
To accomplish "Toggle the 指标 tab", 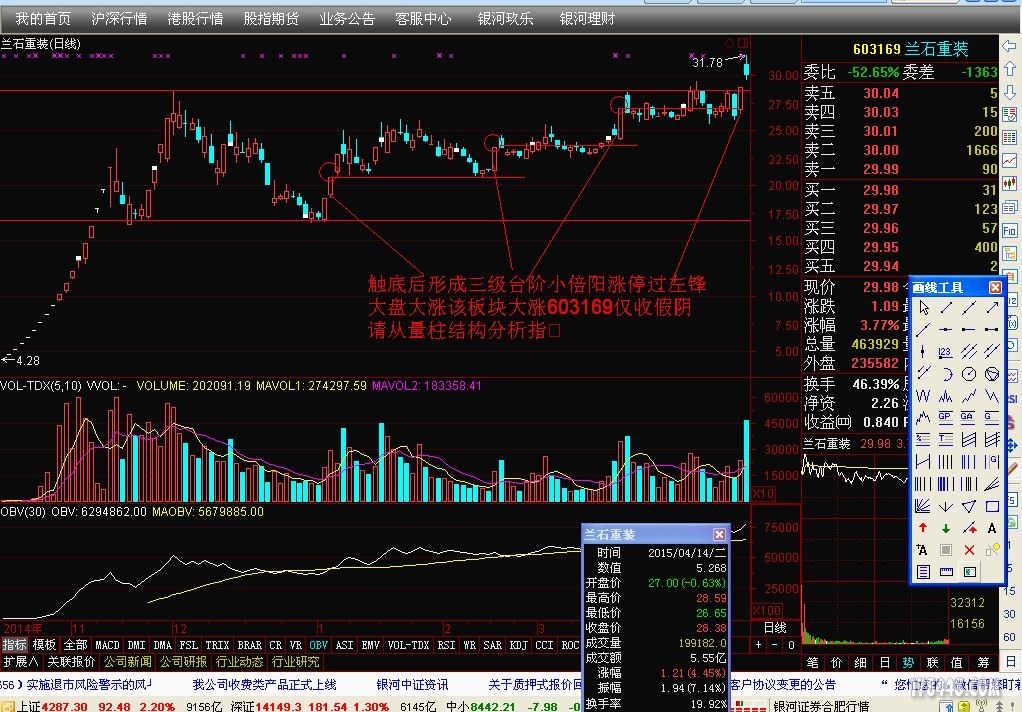I will (14, 645).
